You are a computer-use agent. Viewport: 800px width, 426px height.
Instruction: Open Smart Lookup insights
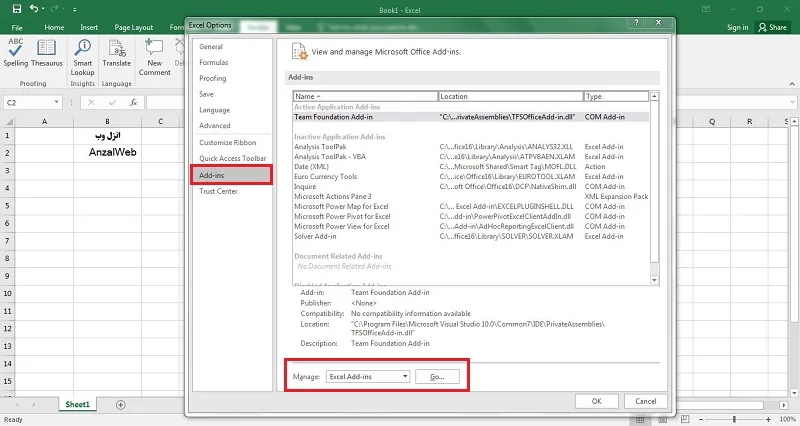[82, 58]
